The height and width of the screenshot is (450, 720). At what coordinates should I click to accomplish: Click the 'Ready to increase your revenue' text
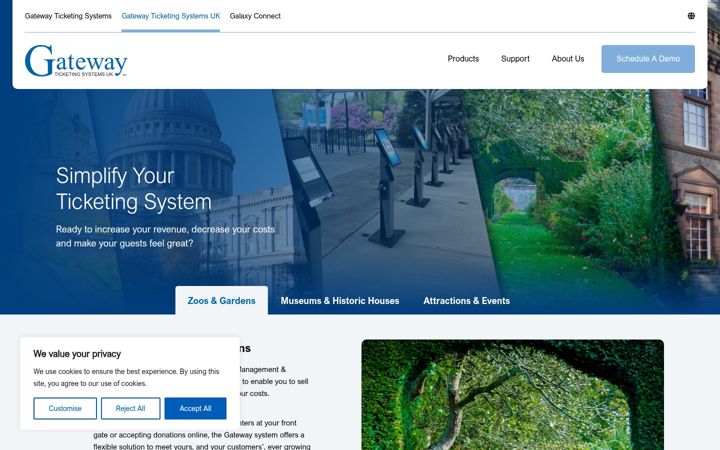point(165,236)
